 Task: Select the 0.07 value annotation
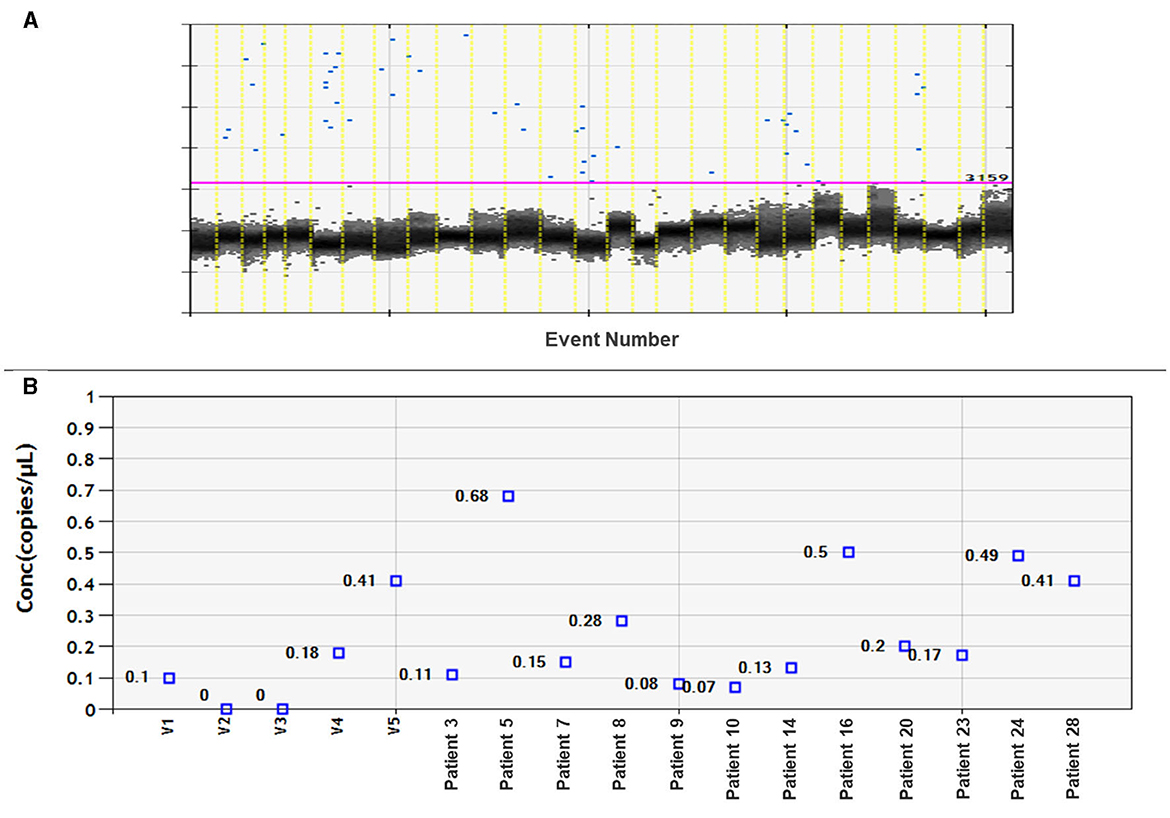(699, 687)
